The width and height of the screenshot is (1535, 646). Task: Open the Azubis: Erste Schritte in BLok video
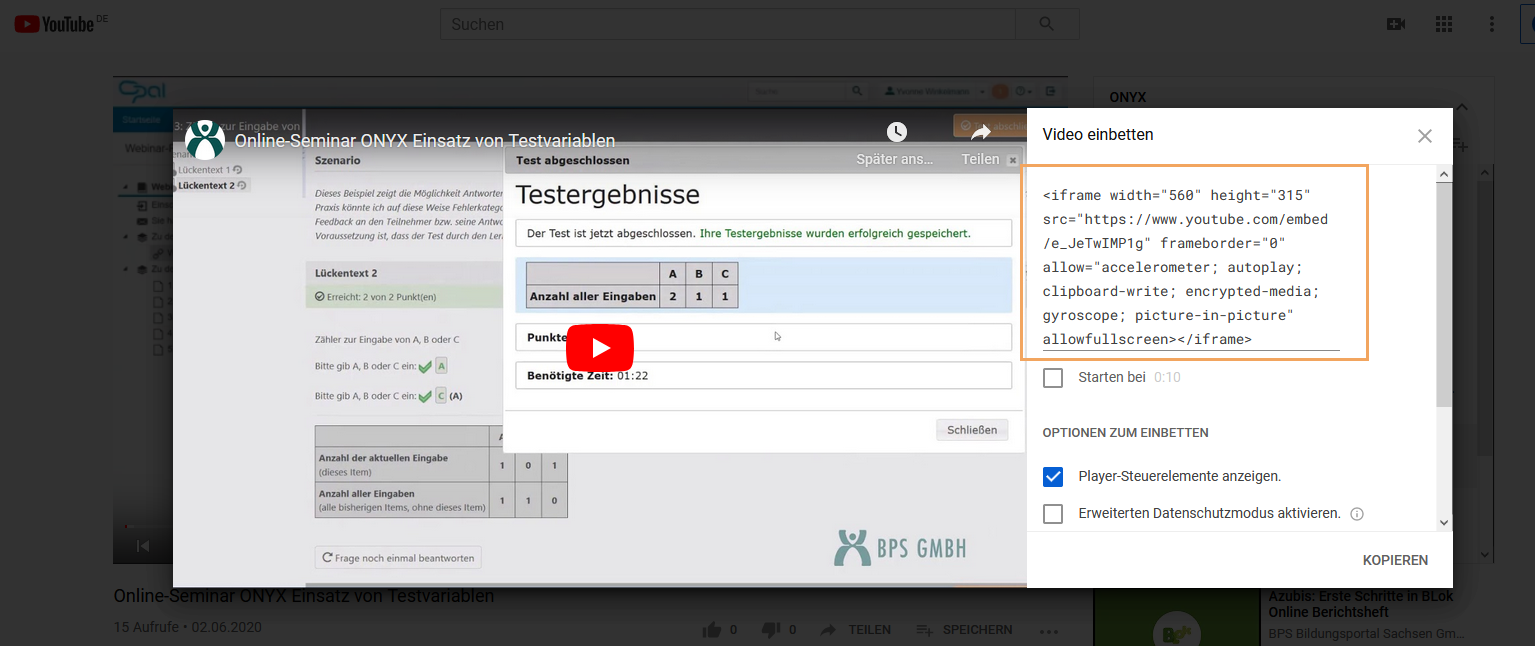coord(1360,603)
